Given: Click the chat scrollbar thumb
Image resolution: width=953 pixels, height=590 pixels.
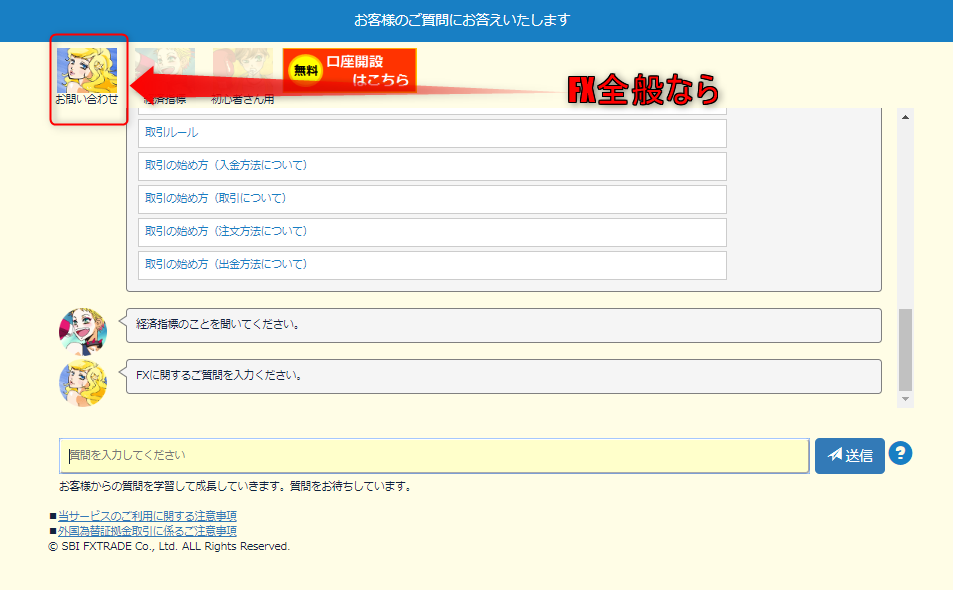Looking at the screenshot, I should [x=906, y=349].
